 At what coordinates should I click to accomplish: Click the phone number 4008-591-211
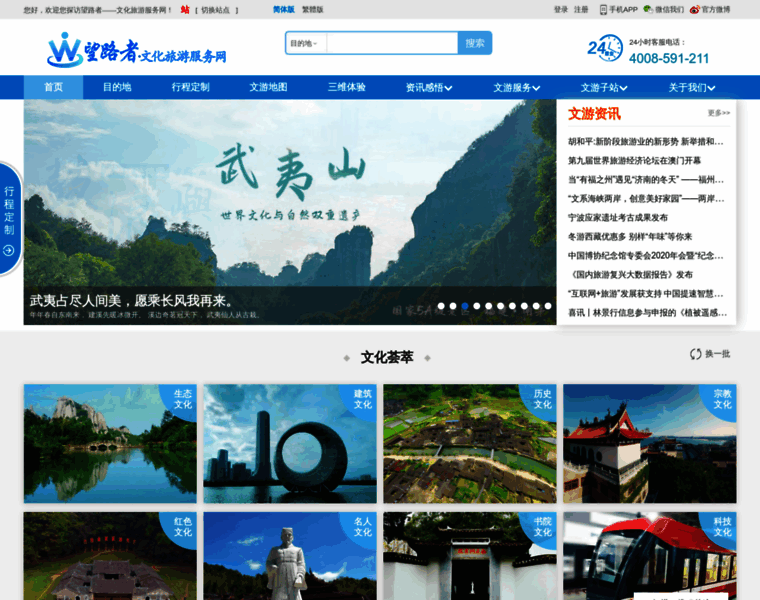669,59
